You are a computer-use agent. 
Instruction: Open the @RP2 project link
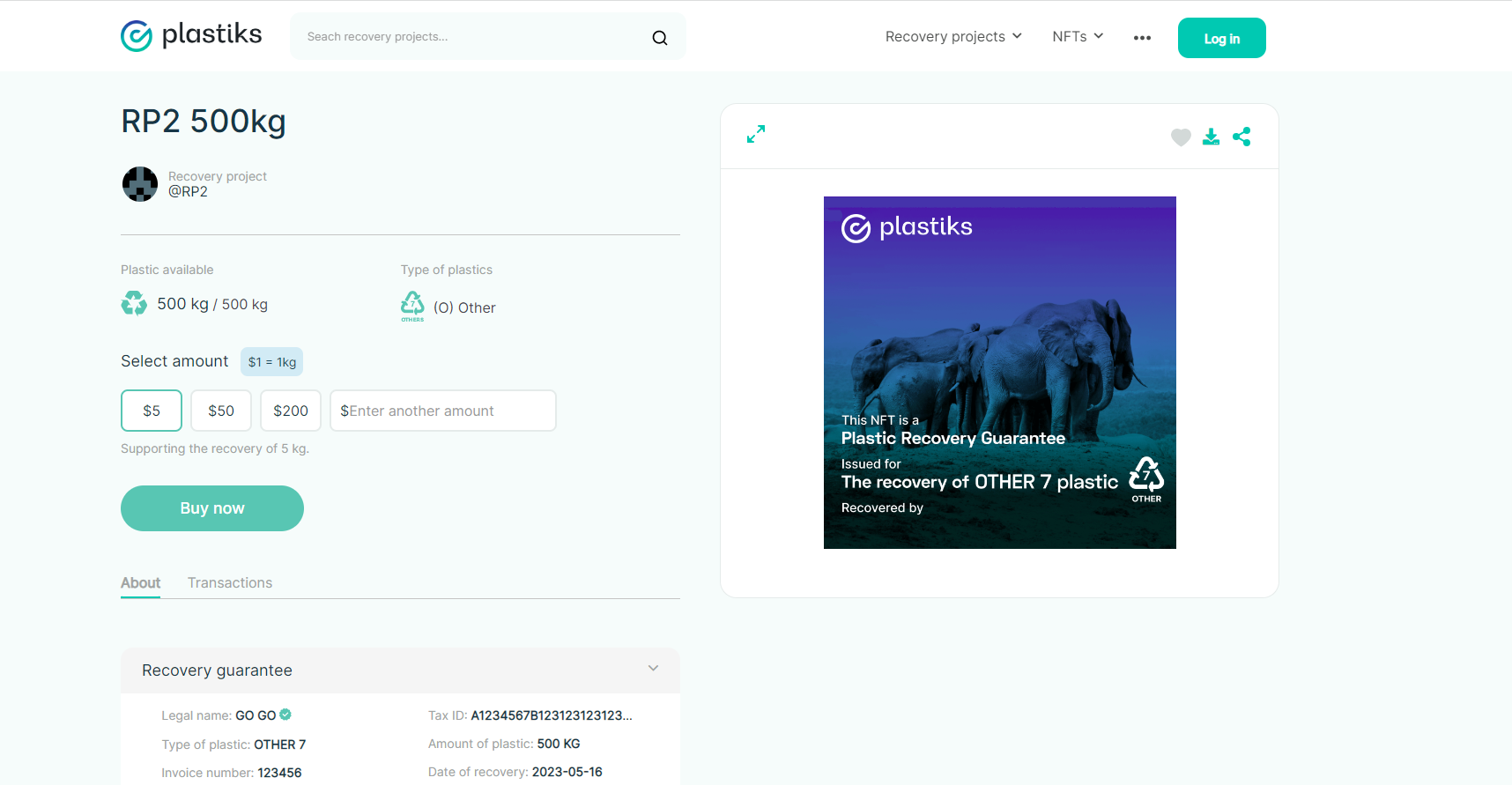(188, 191)
